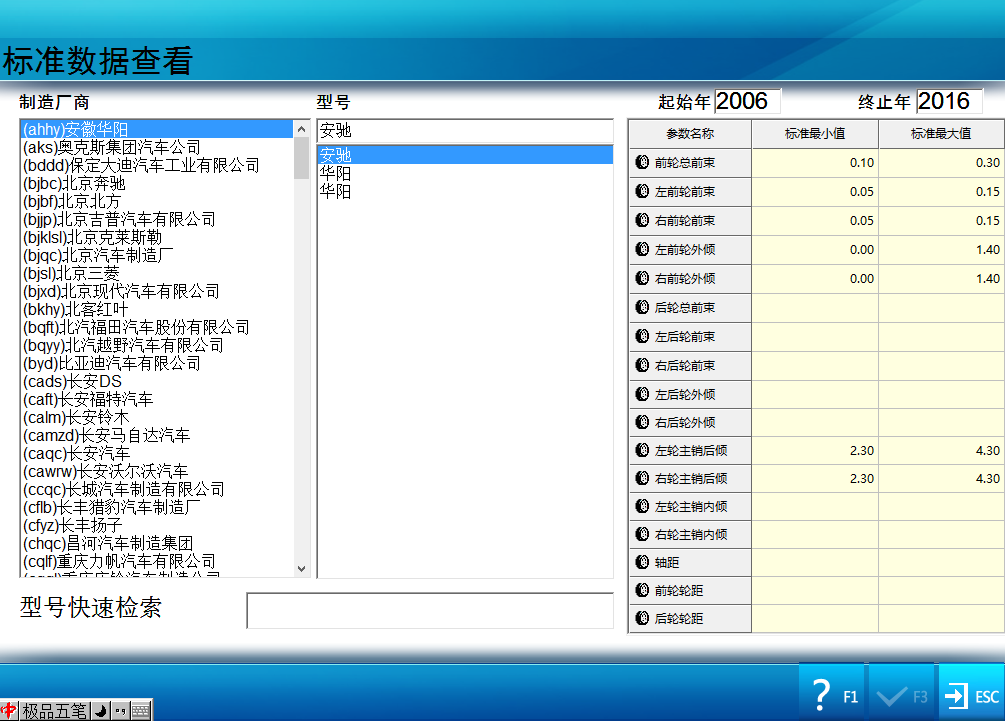Click the tire icon beside 左轮主销后倾

(x=643, y=451)
